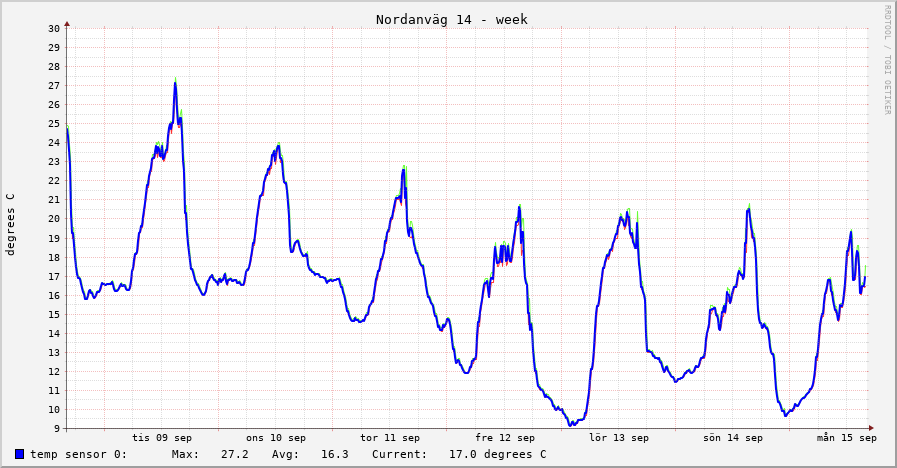Click the current value '17.0 degrees C'
Image resolution: width=897 pixels, height=468 pixels.
(x=498, y=454)
